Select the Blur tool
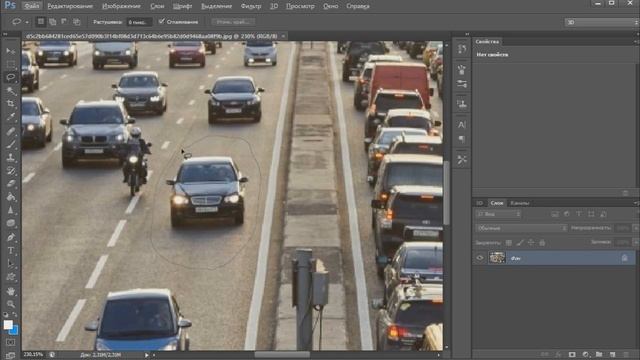The width and height of the screenshot is (640, 360). click(x=11, y=210)
